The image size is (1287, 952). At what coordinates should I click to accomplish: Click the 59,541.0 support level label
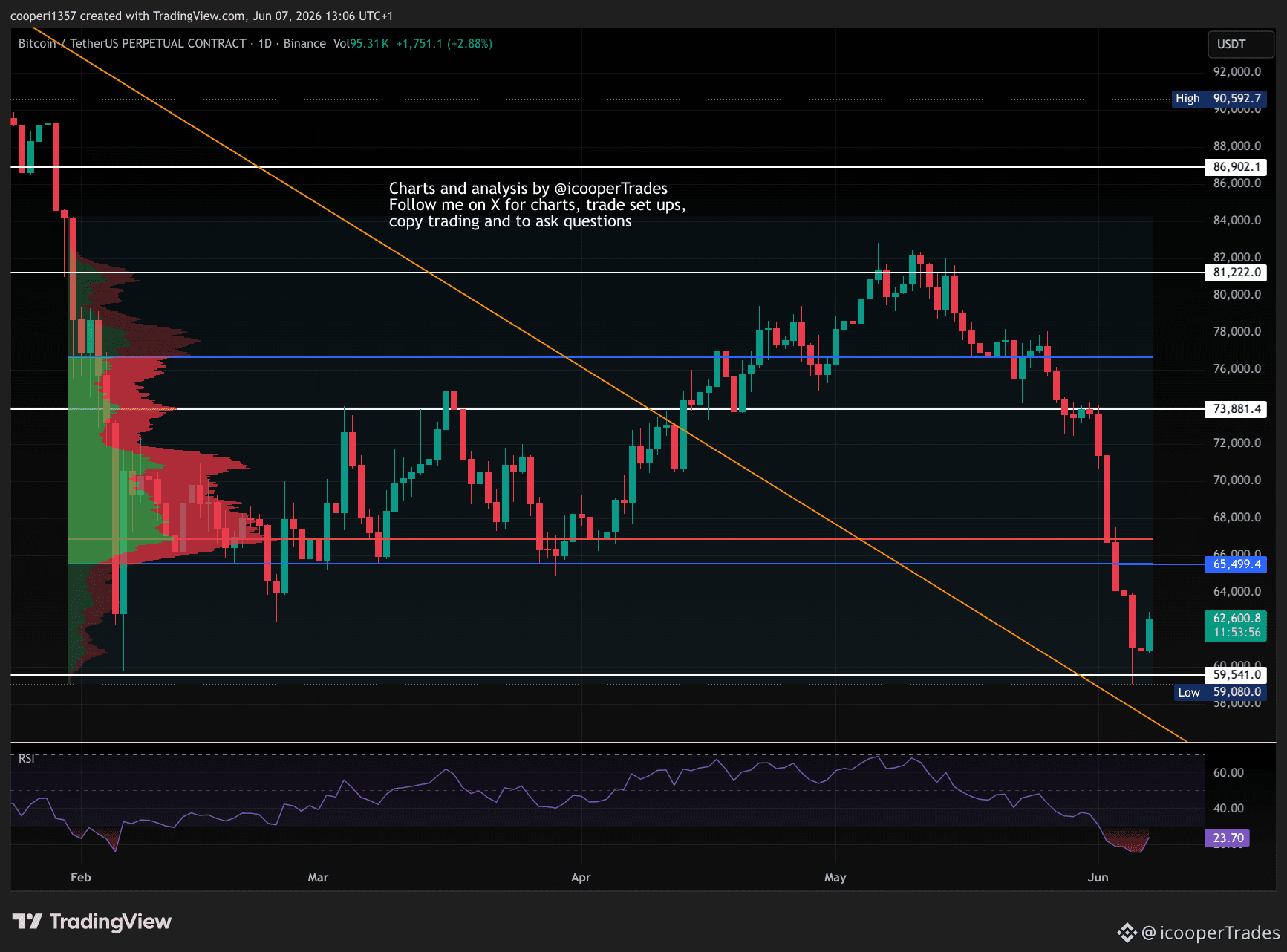1236,675
